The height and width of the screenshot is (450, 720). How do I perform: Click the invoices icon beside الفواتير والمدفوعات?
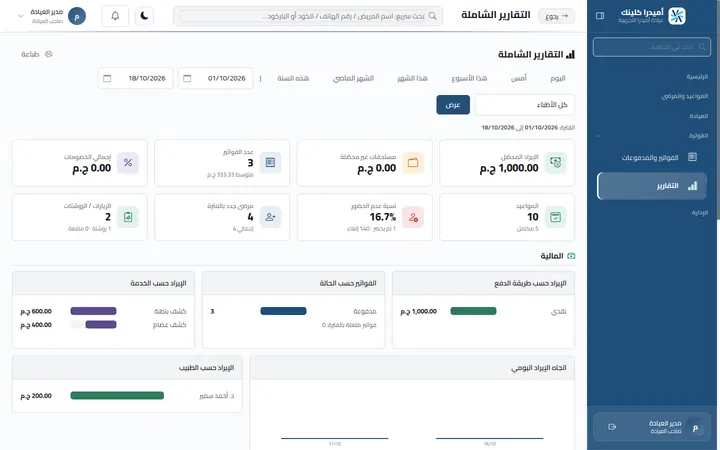point(692,157)
